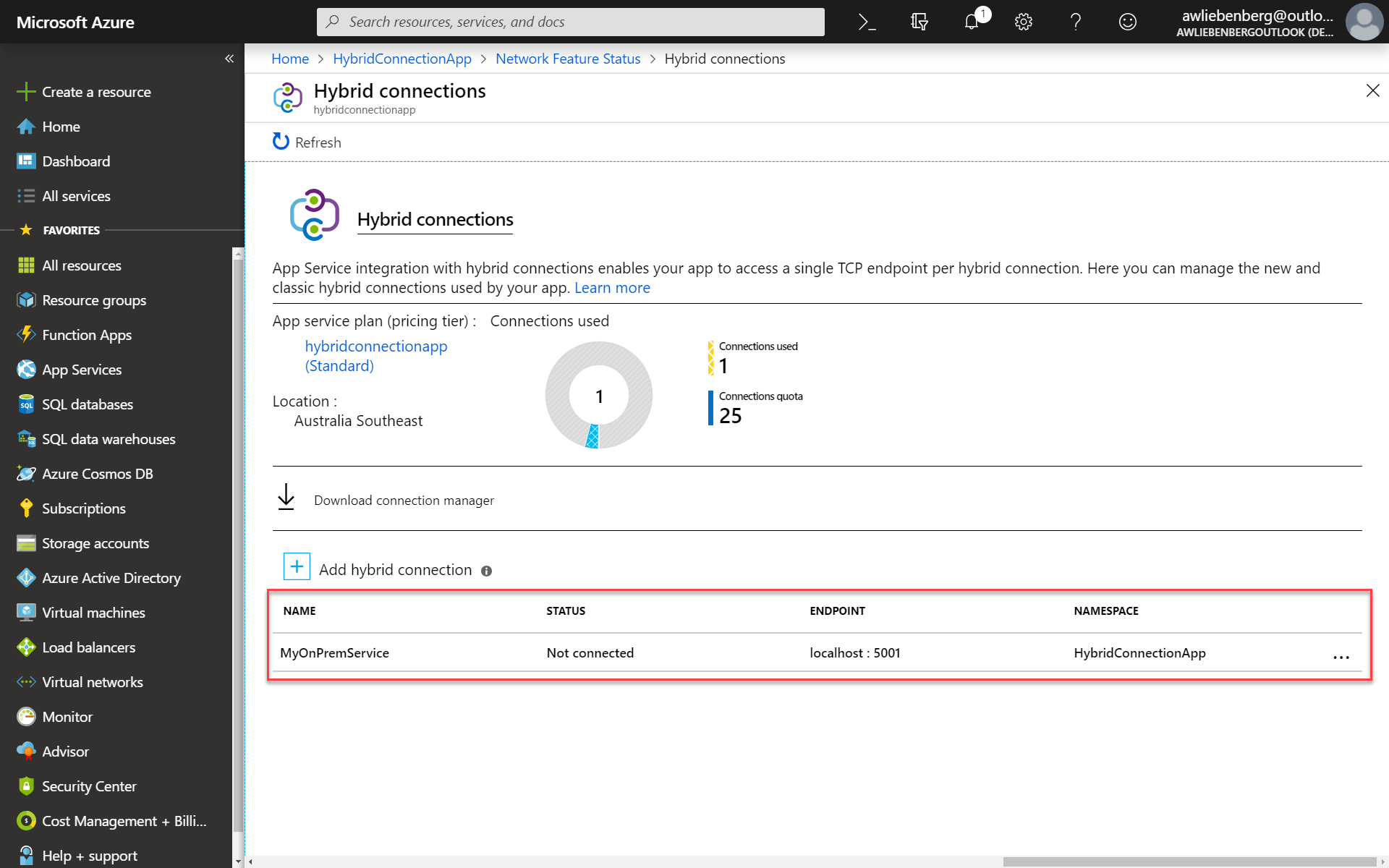Click Cost Management + Billing icon

pyautogui.click(x=26, y=821)
